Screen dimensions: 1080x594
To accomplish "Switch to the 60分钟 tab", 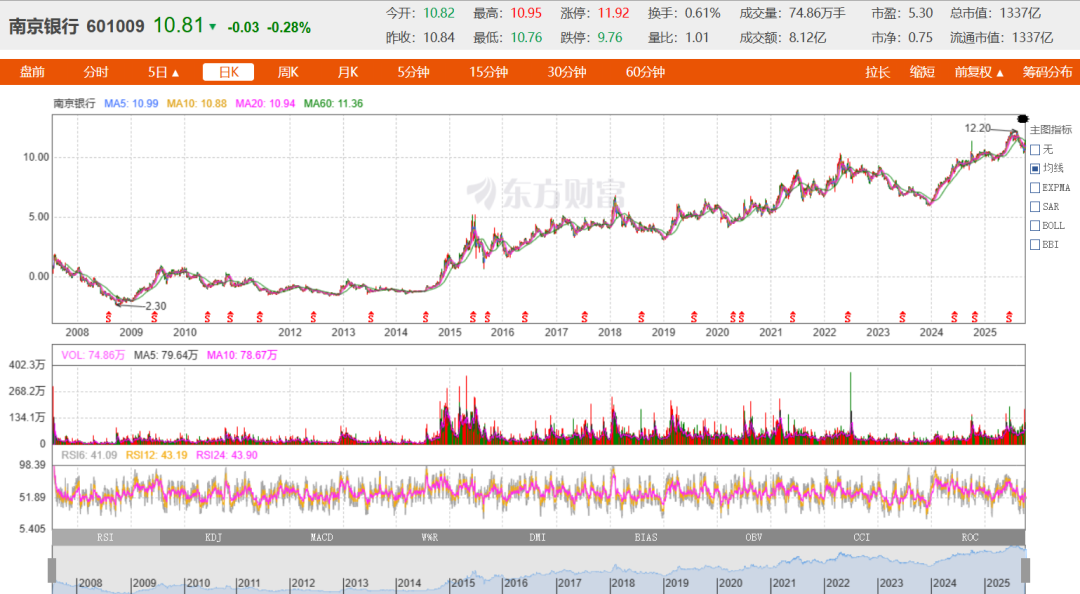I will click(x=645, y=72).
